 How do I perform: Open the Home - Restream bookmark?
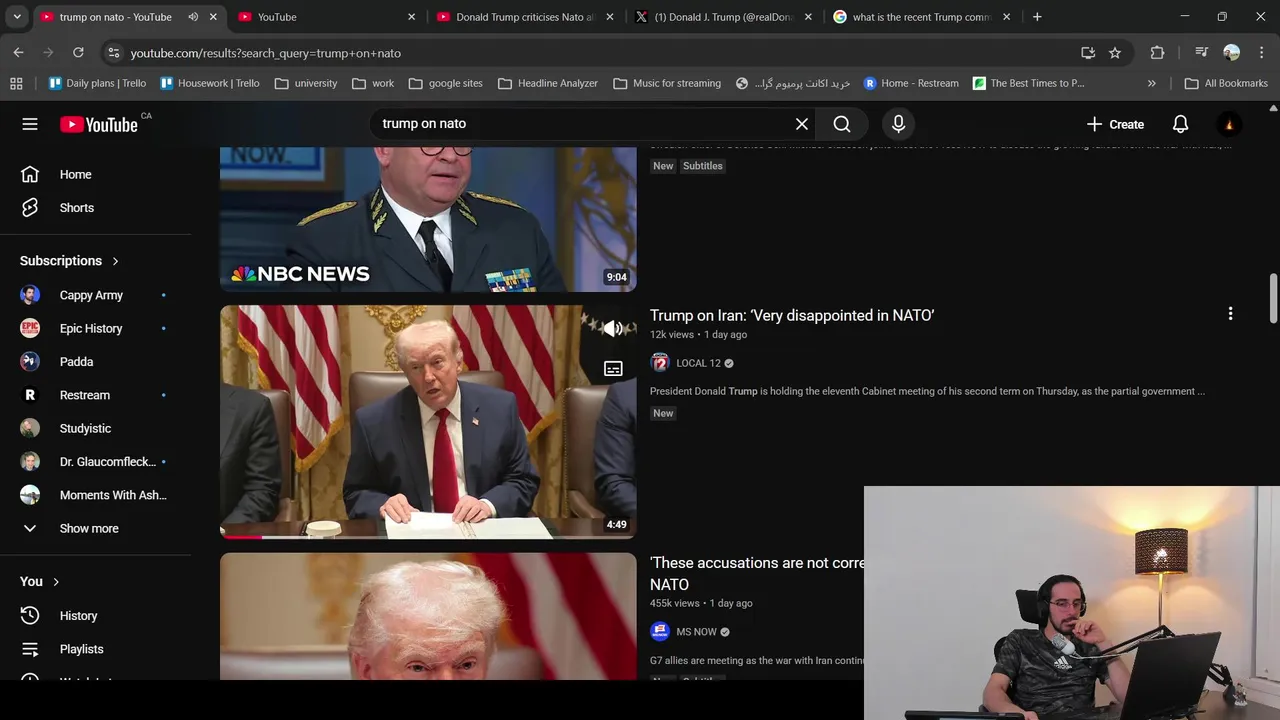point(910,83)
